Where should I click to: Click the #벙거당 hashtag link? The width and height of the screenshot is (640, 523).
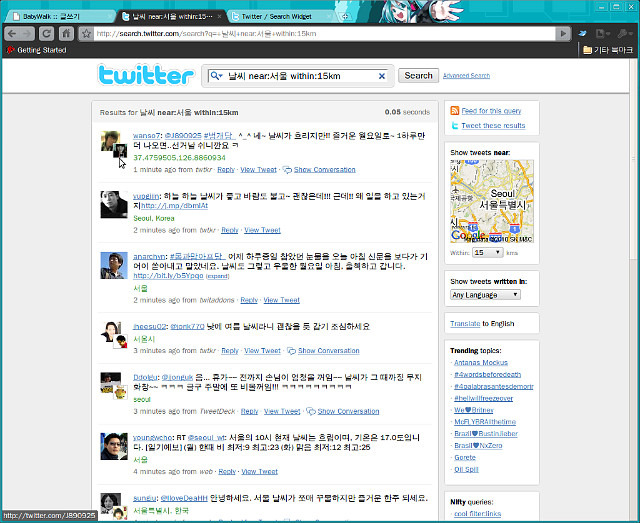coord(220,136)
